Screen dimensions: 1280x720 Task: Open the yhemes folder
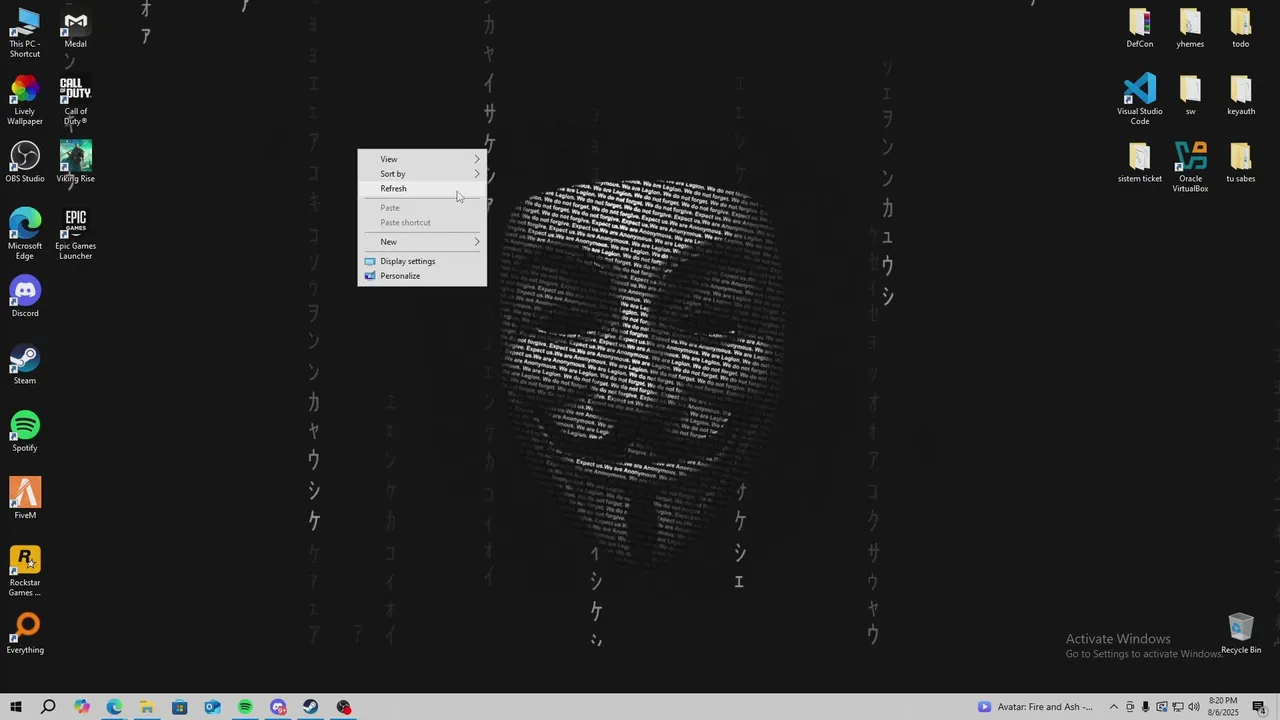click(x=1190, y=28)
